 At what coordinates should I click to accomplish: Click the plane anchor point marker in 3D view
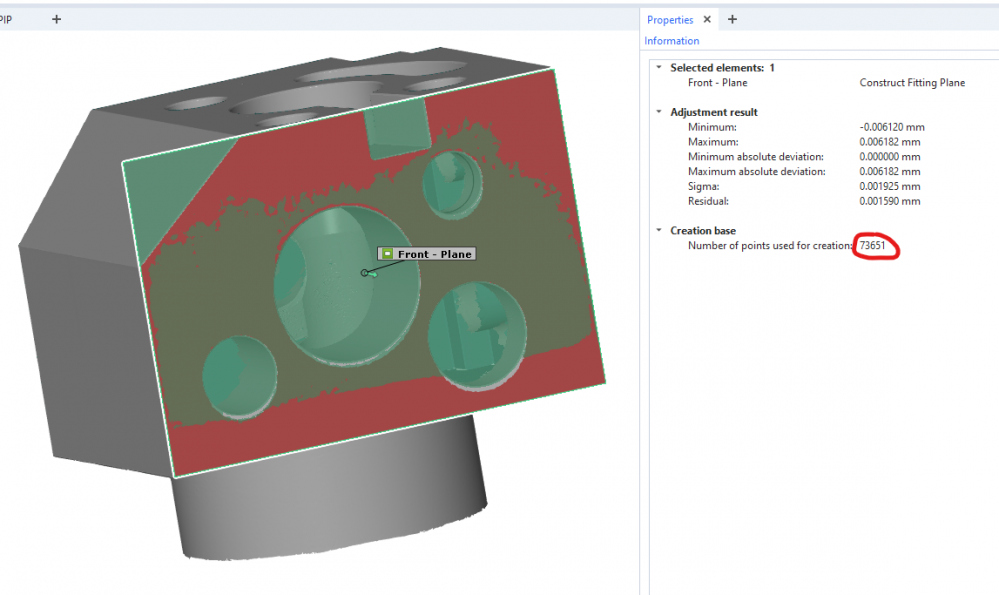[364, 272]
